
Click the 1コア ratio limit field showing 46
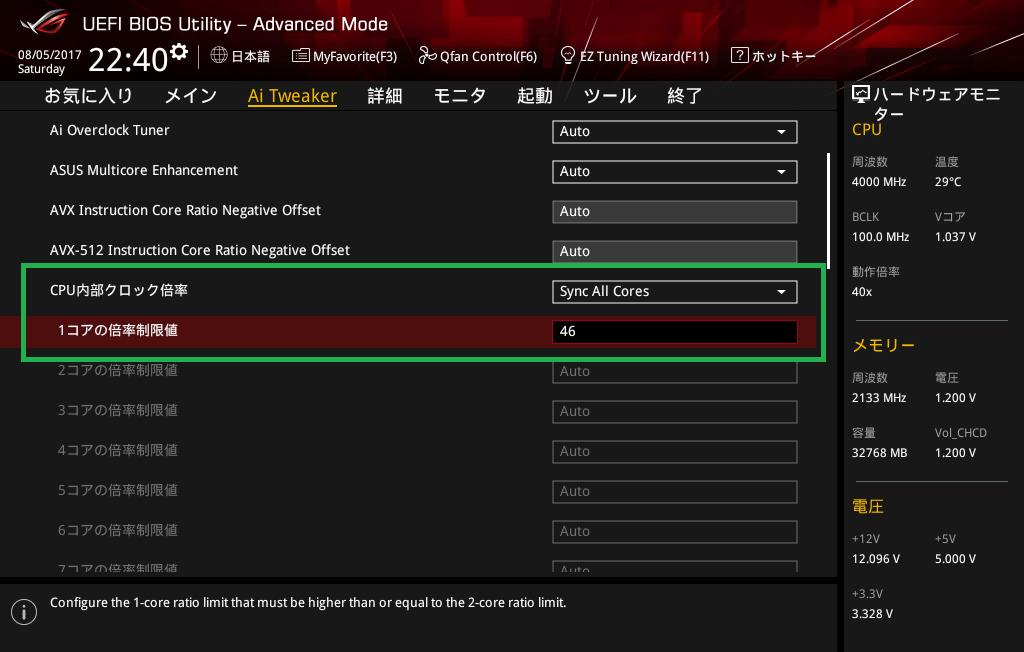[674, 332]
